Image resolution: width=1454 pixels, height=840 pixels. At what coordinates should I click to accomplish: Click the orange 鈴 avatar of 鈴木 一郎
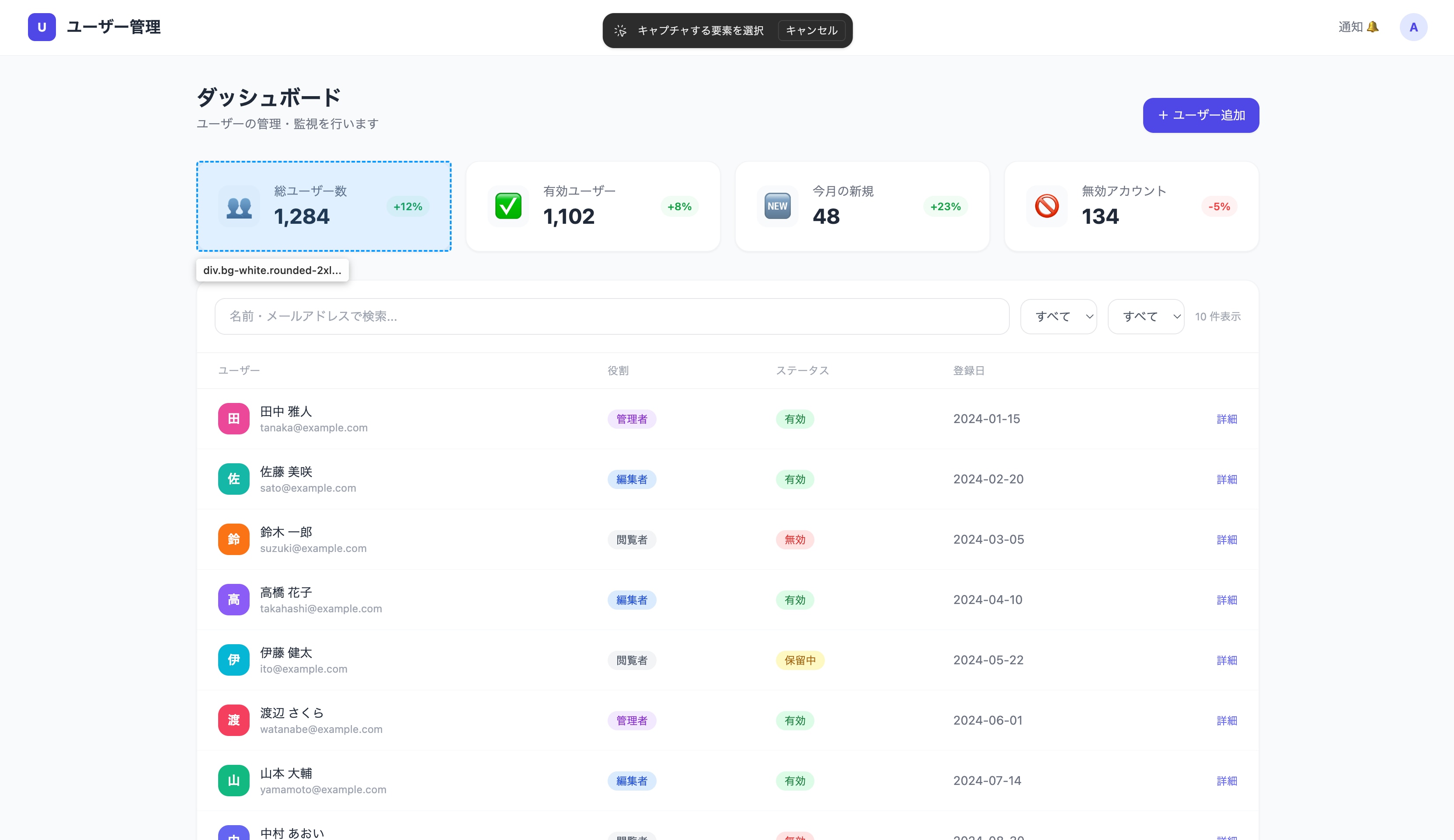234,539
